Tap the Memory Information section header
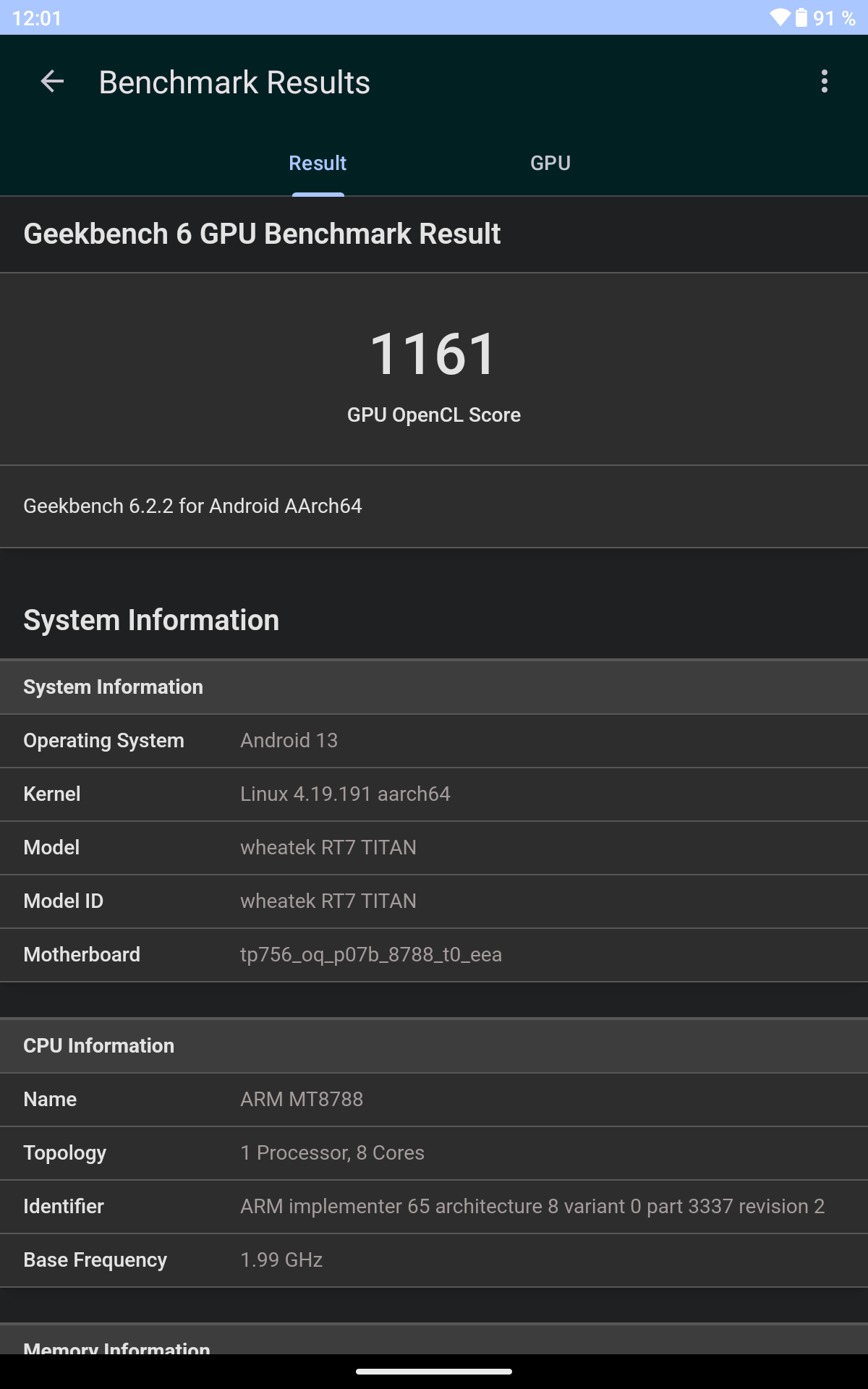 point(434,1341)
